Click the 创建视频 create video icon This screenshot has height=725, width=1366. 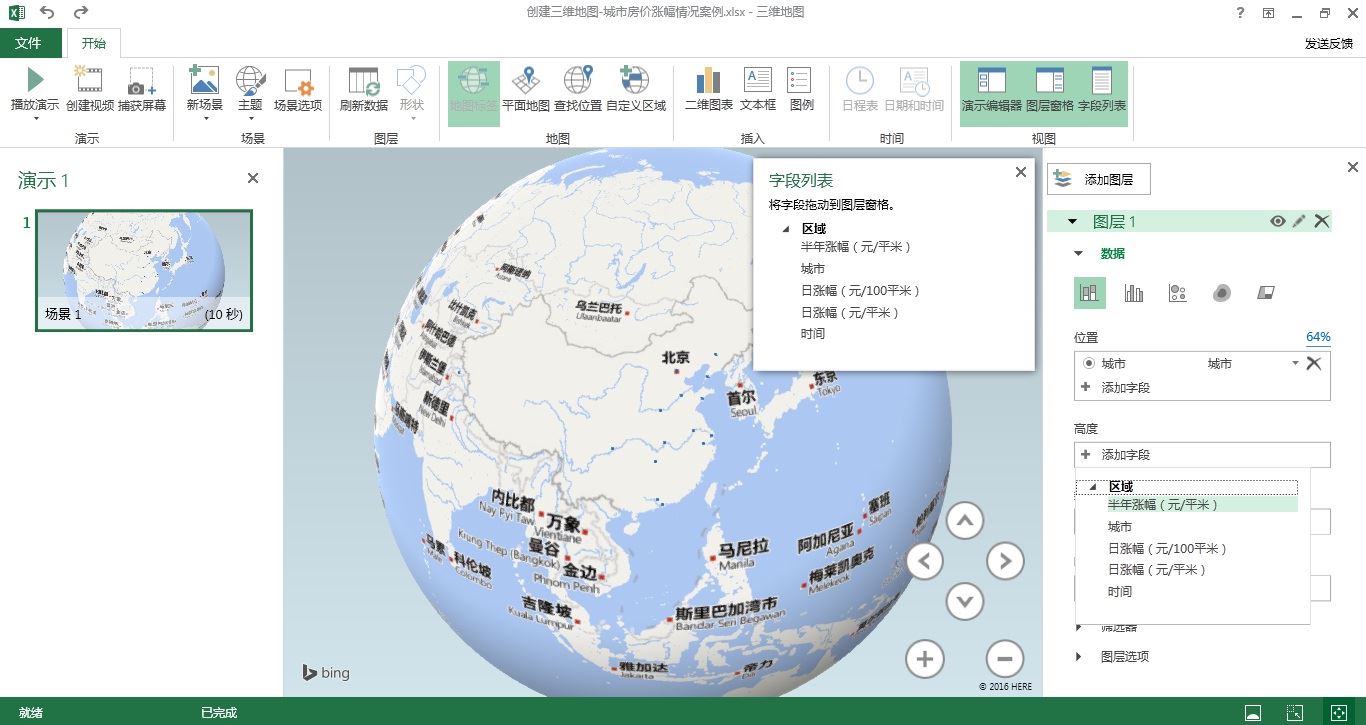click(x=90, y=81)
